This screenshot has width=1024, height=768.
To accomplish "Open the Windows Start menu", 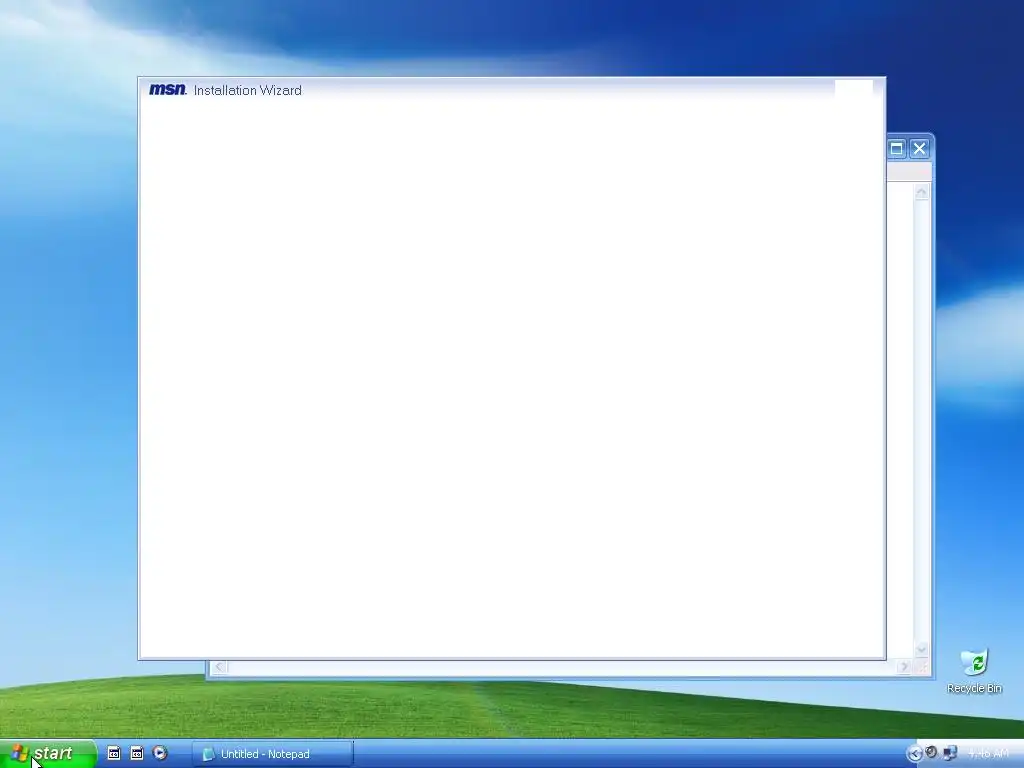I will tap(48, 754).
